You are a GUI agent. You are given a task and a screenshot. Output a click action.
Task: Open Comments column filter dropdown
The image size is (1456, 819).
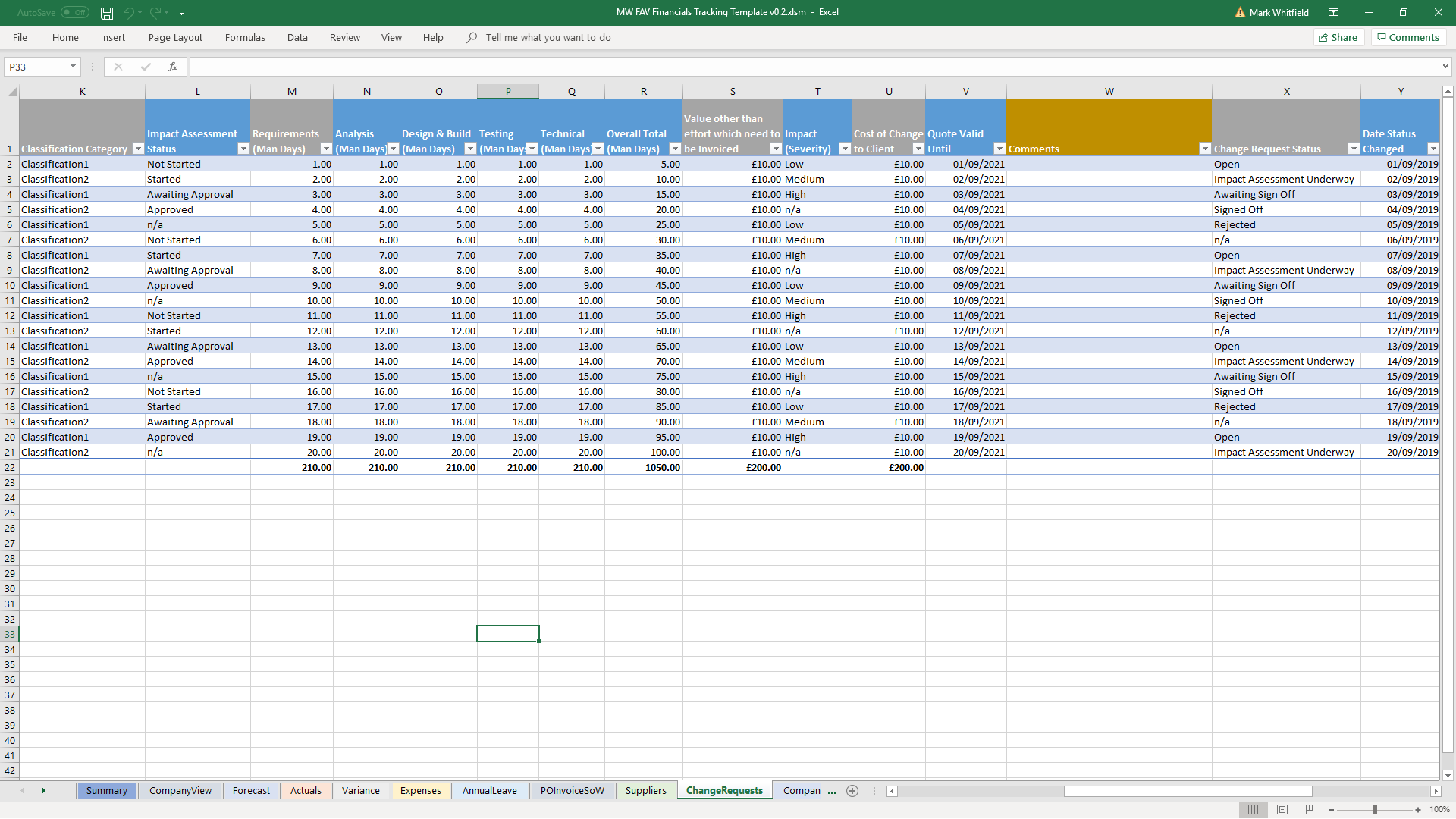pos(1204,149)
